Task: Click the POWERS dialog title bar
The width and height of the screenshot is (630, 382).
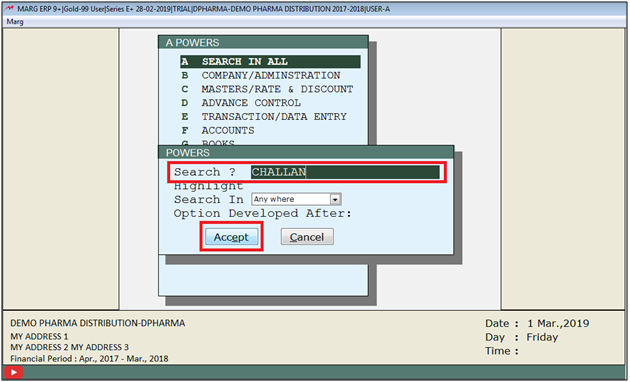Action: pos(306,153)
